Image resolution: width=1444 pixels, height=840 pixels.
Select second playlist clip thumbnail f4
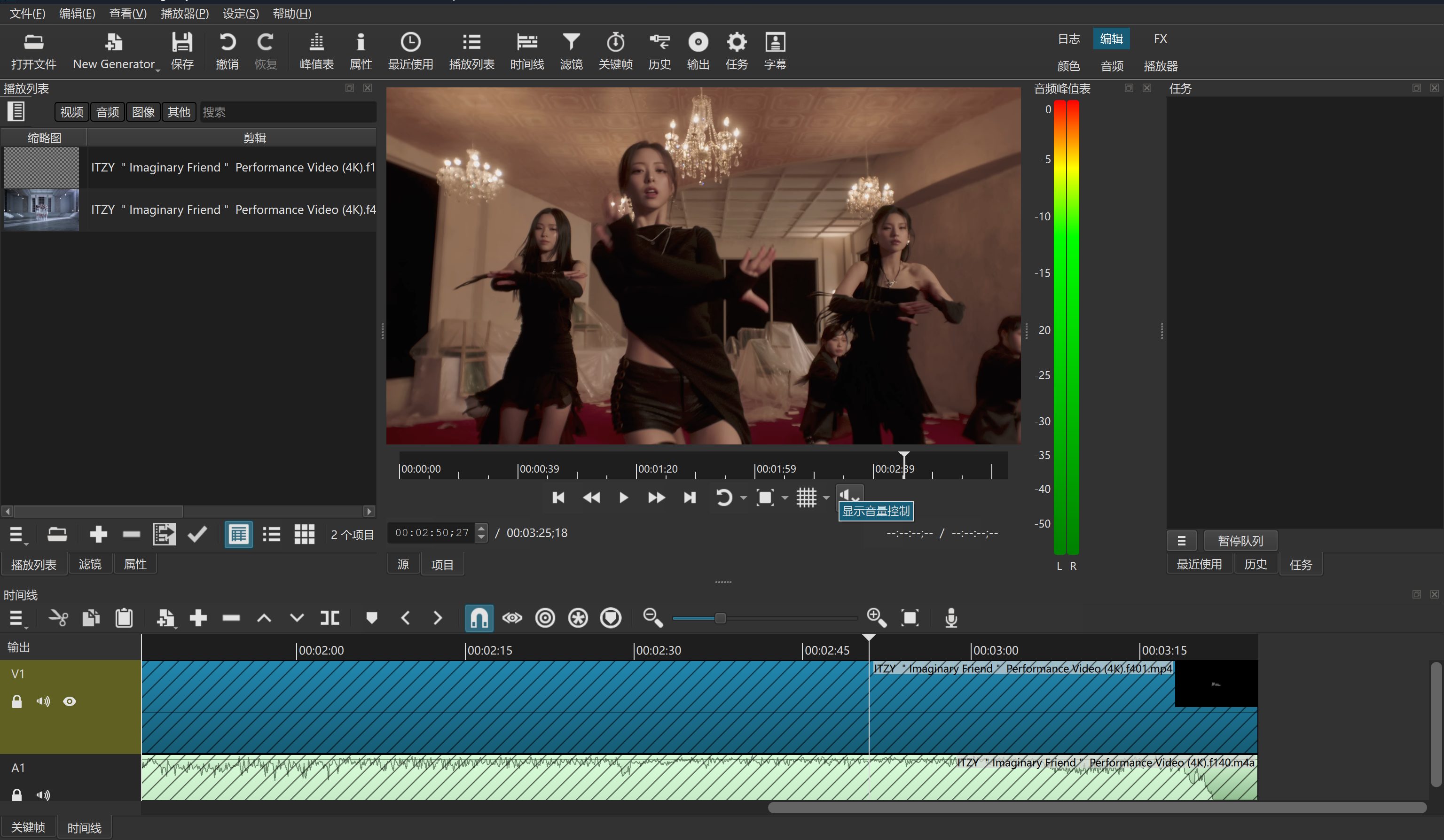[41, 210]
